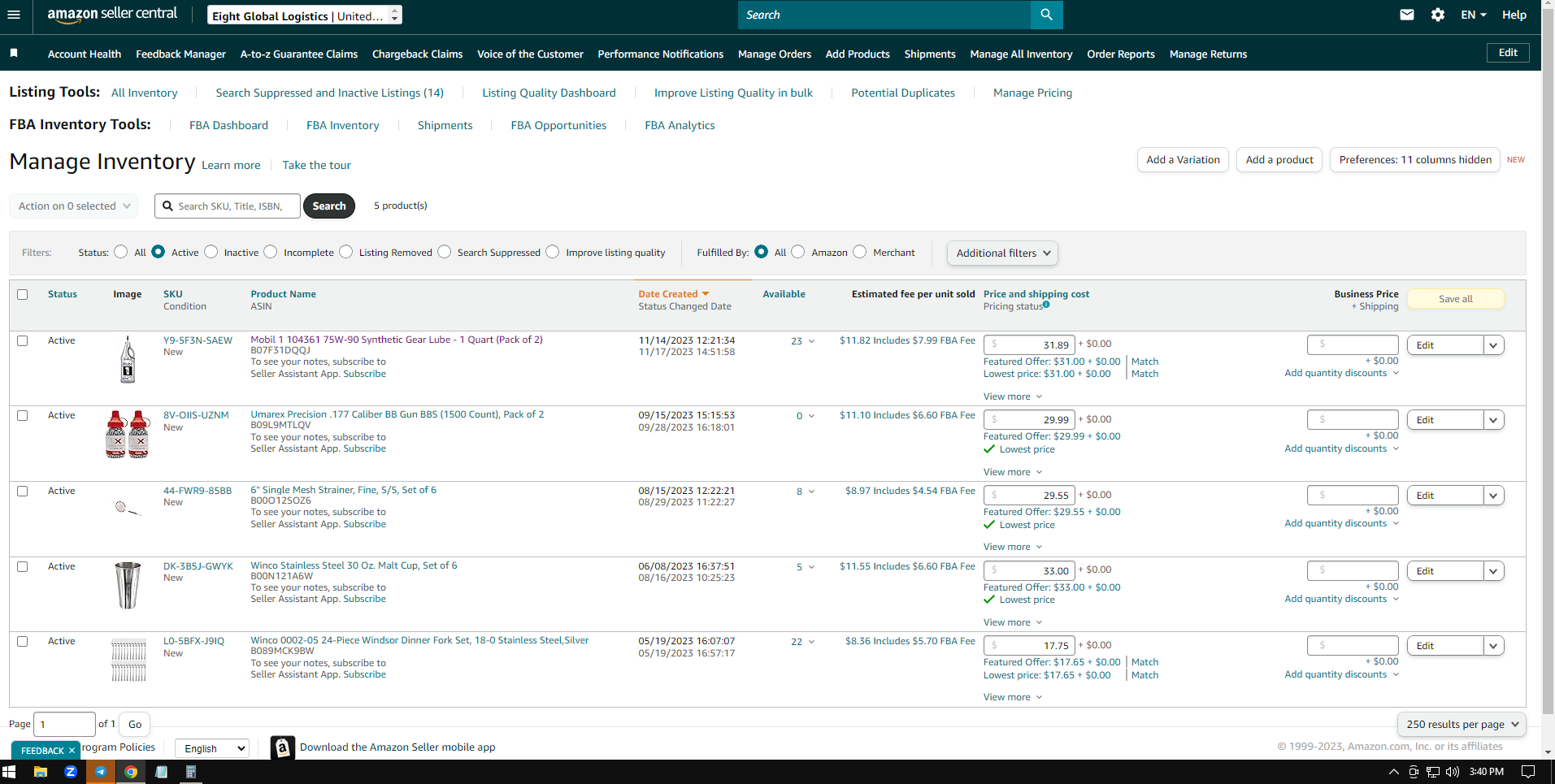Open the calculator icon in the taskbar
The width and height of the screenshot is (1555, 784).
point(191,772)
